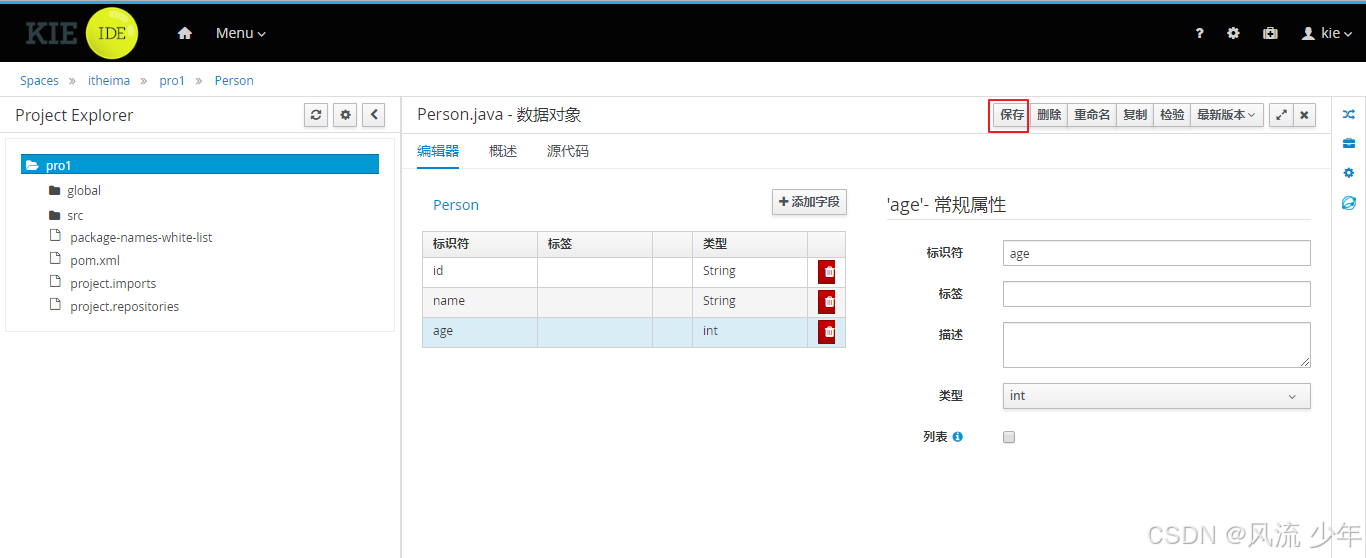The width and height of the screenshot is (1366, 558).
Task: Close the Person.java editor
Action: [1304, 115]
